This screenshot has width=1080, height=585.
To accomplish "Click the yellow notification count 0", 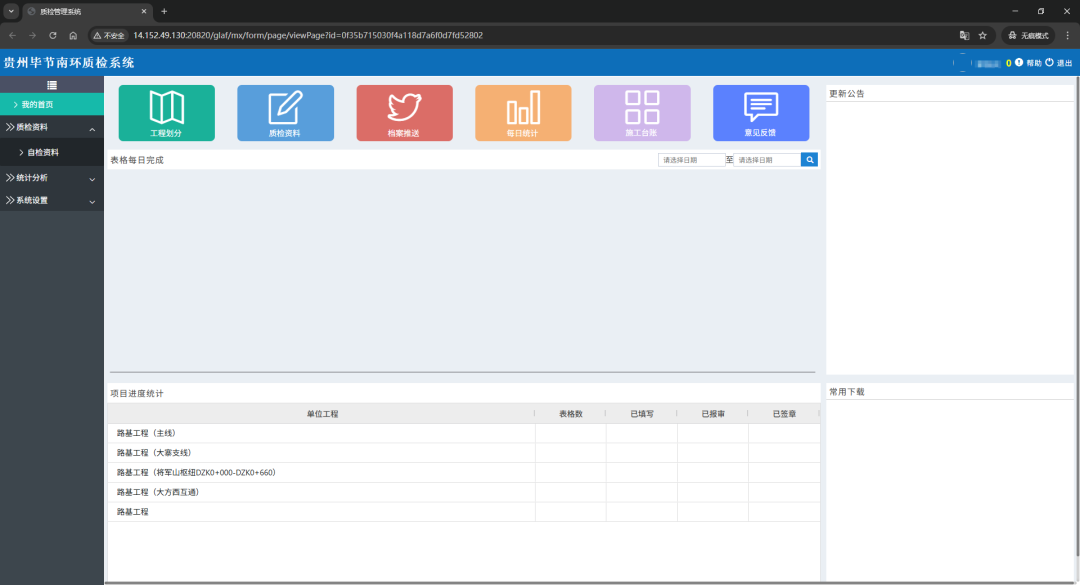I will [x=1008, y=63].
